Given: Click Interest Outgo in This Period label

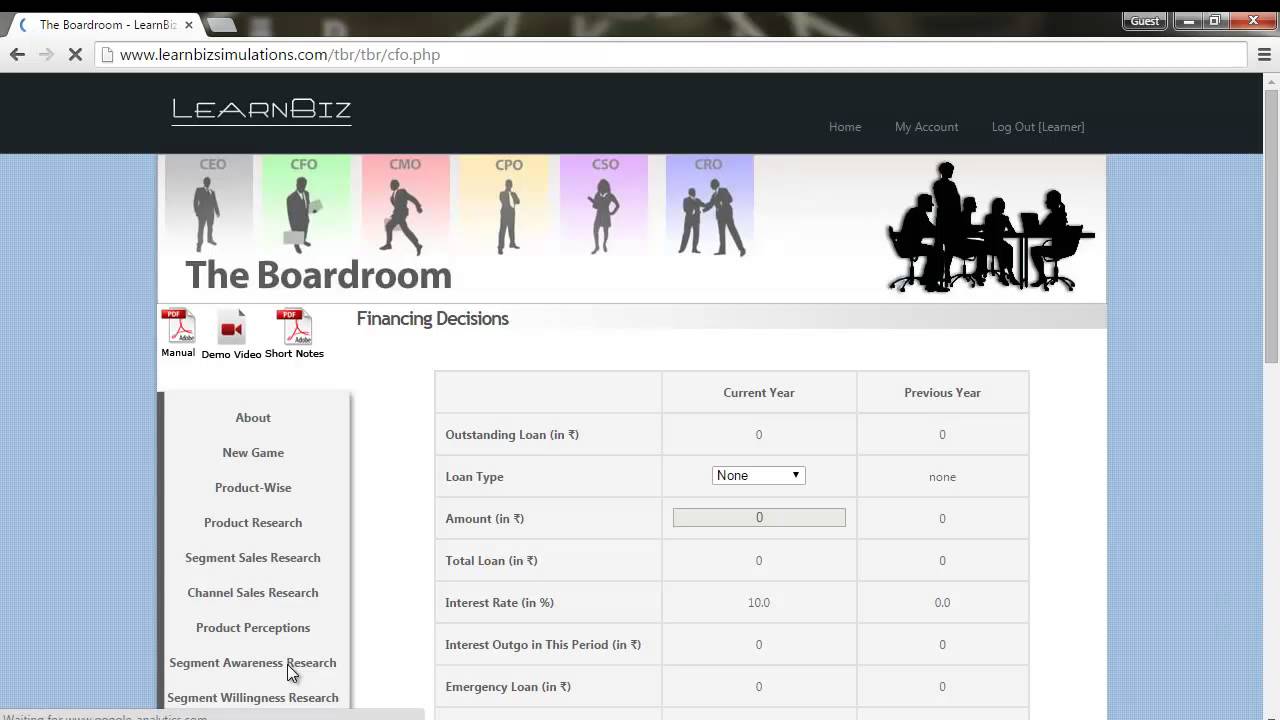Looking at the screenshot, I should (543, 645).
